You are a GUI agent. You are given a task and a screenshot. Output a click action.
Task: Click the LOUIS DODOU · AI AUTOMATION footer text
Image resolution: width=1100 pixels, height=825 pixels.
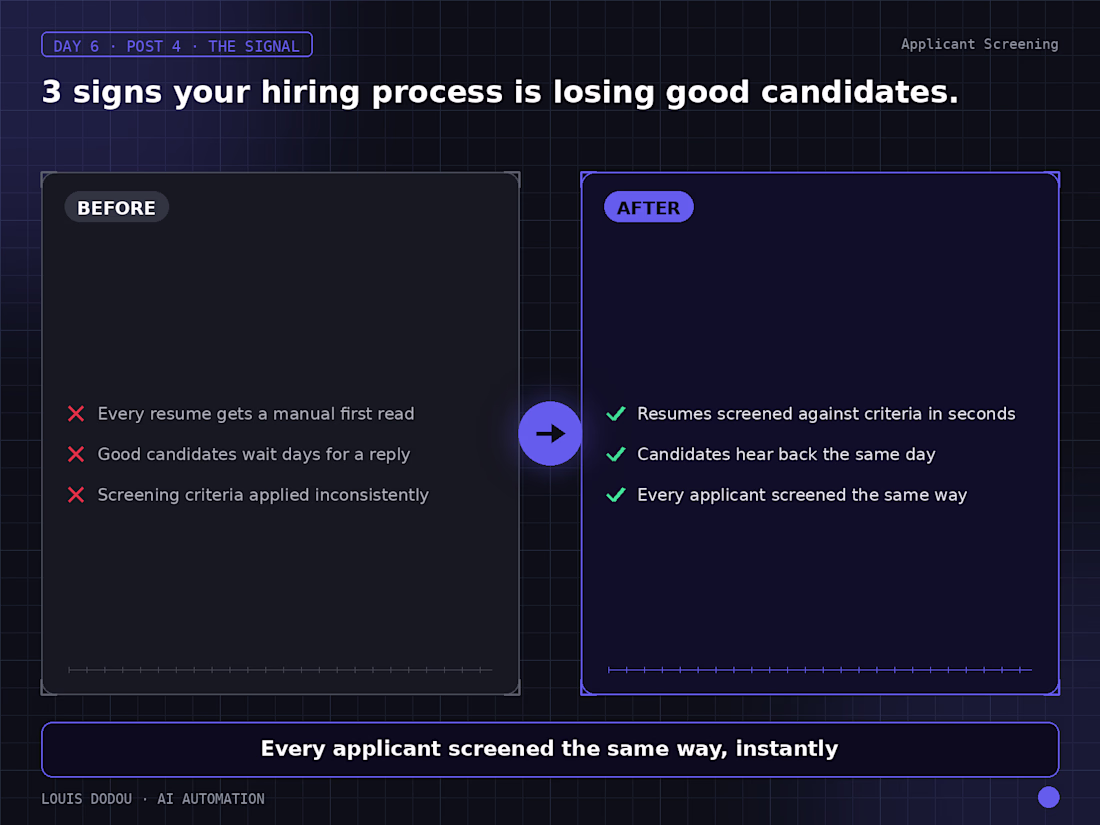pos(153,799)
